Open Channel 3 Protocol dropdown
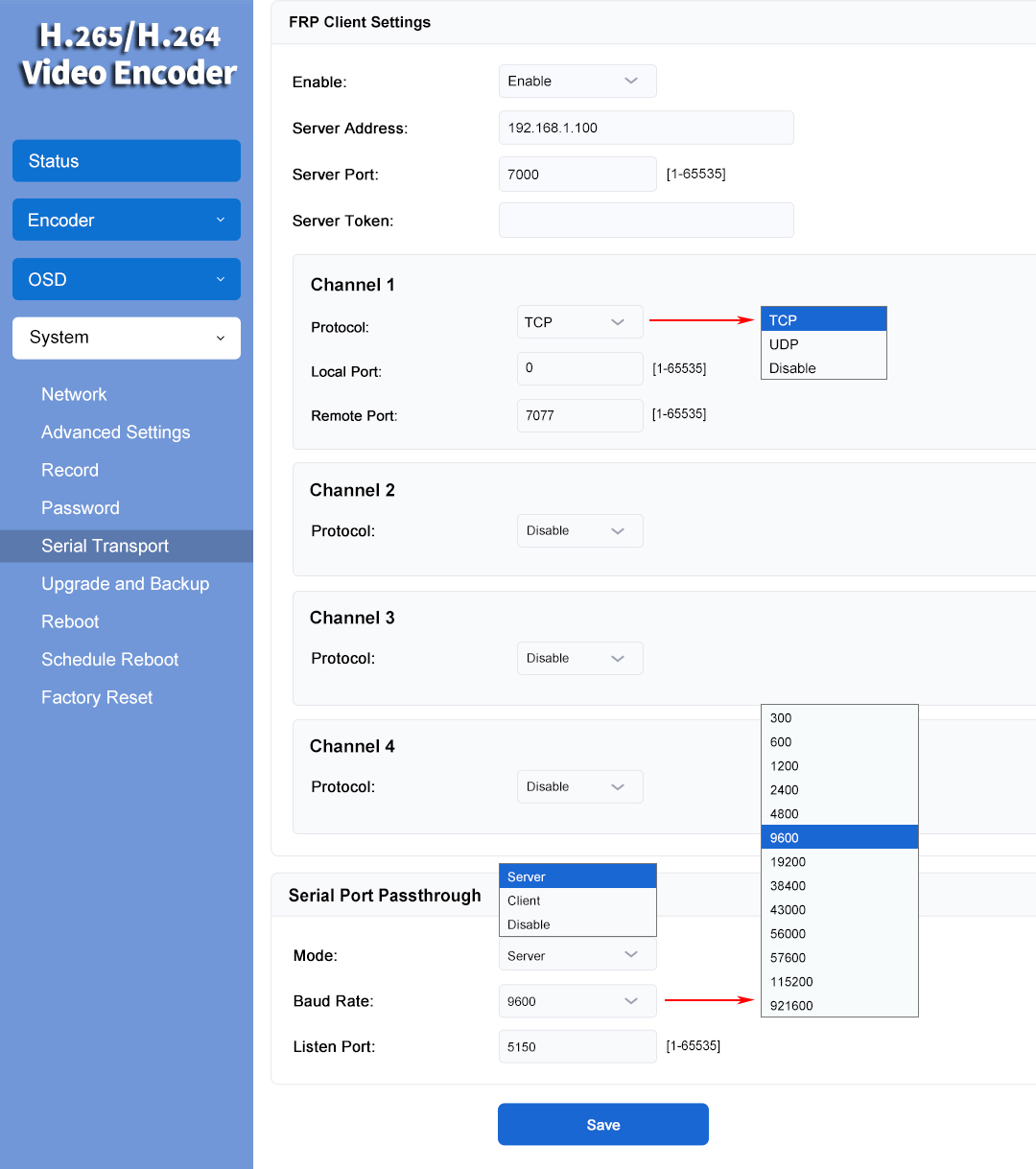The height and width of the screenshot is (1169, 1036). tap(579, 658)
